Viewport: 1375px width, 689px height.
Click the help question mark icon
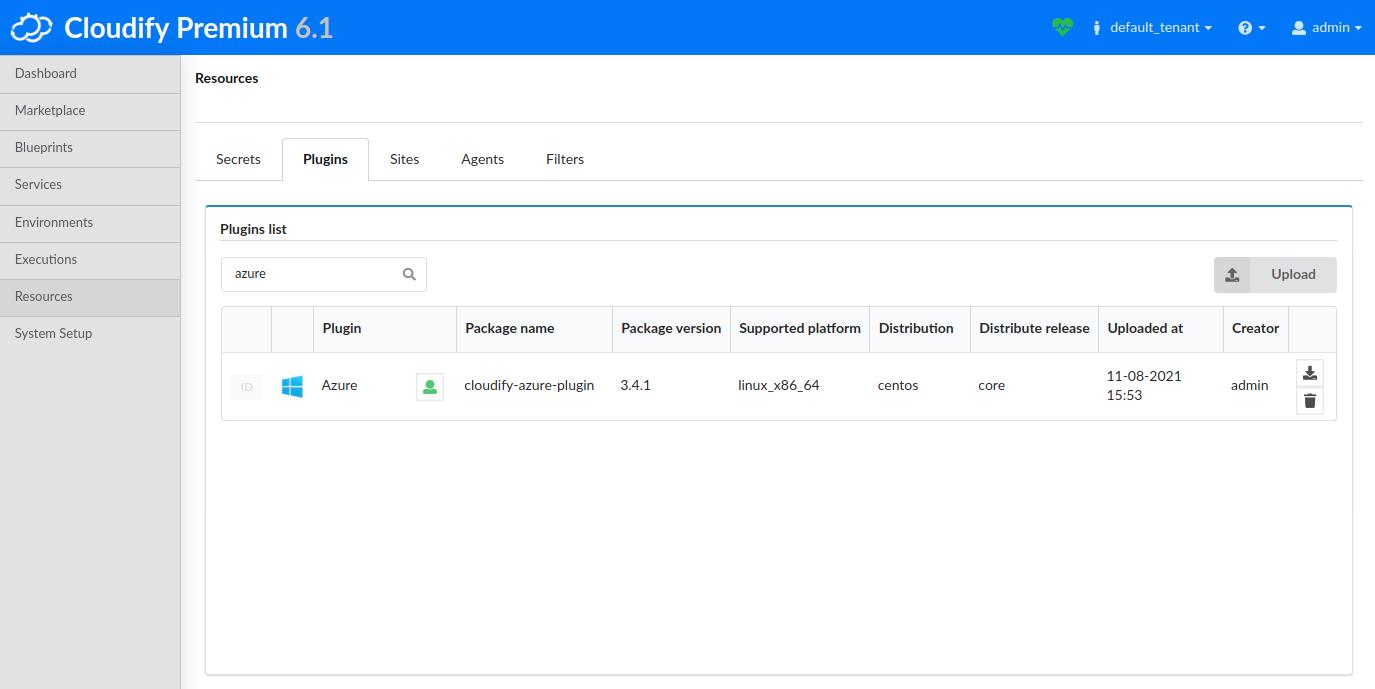pyautogui.click(x=1245, y=27)
